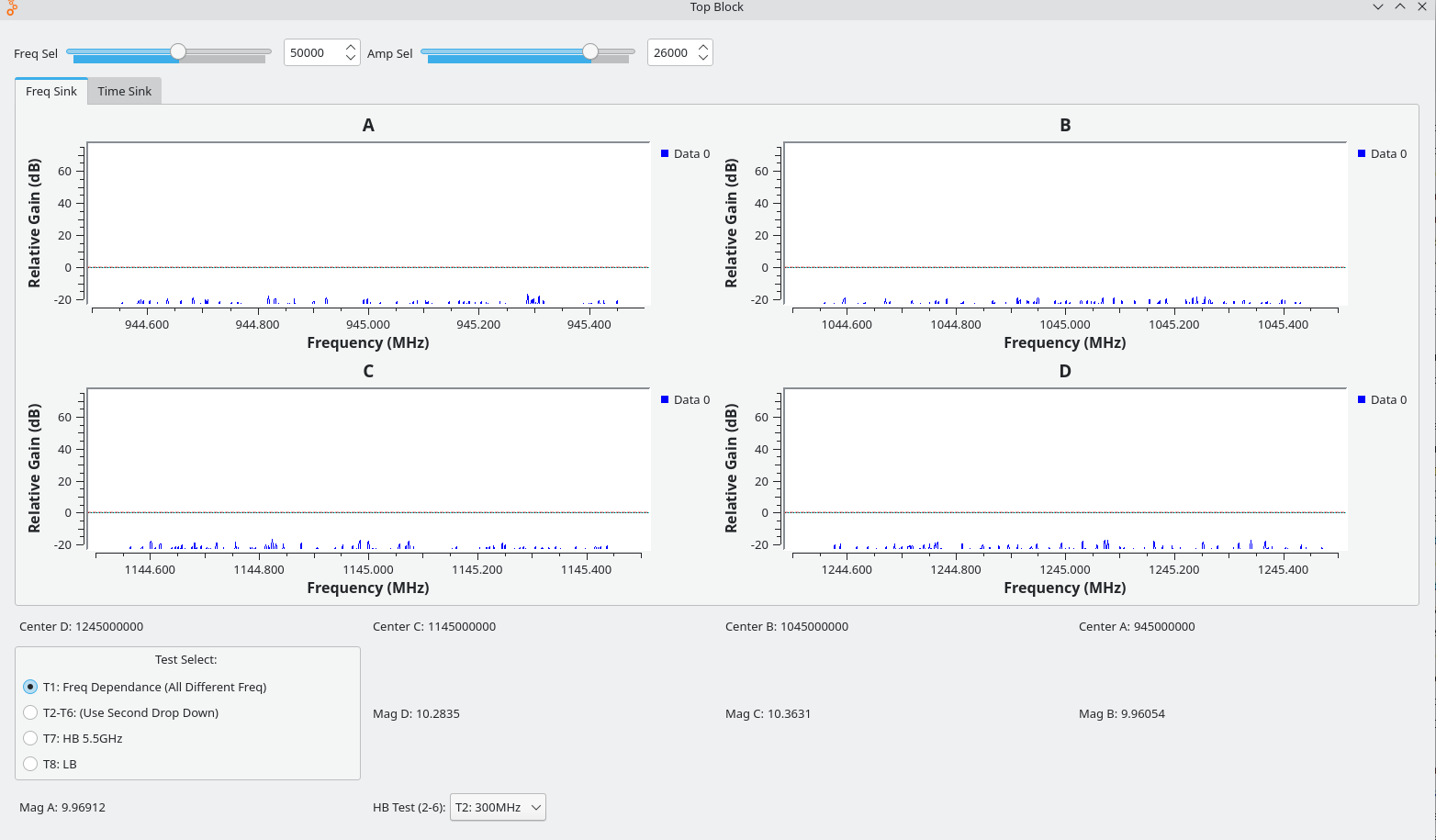1436x840 pixels.
Task: Increase Amp Sel value with up arrow
Action: pos(703,47)
